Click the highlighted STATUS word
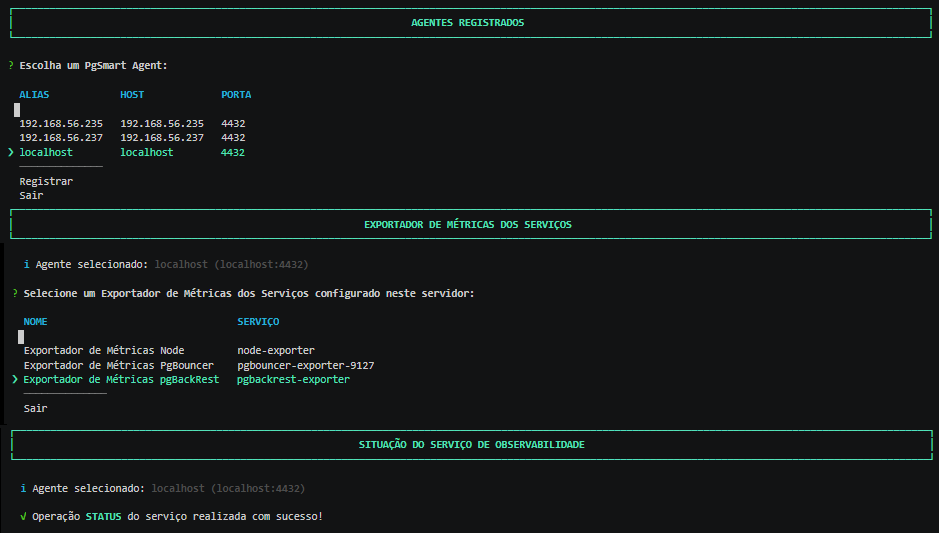The width and height of the screenshot is (939, 539). point(104,516)
